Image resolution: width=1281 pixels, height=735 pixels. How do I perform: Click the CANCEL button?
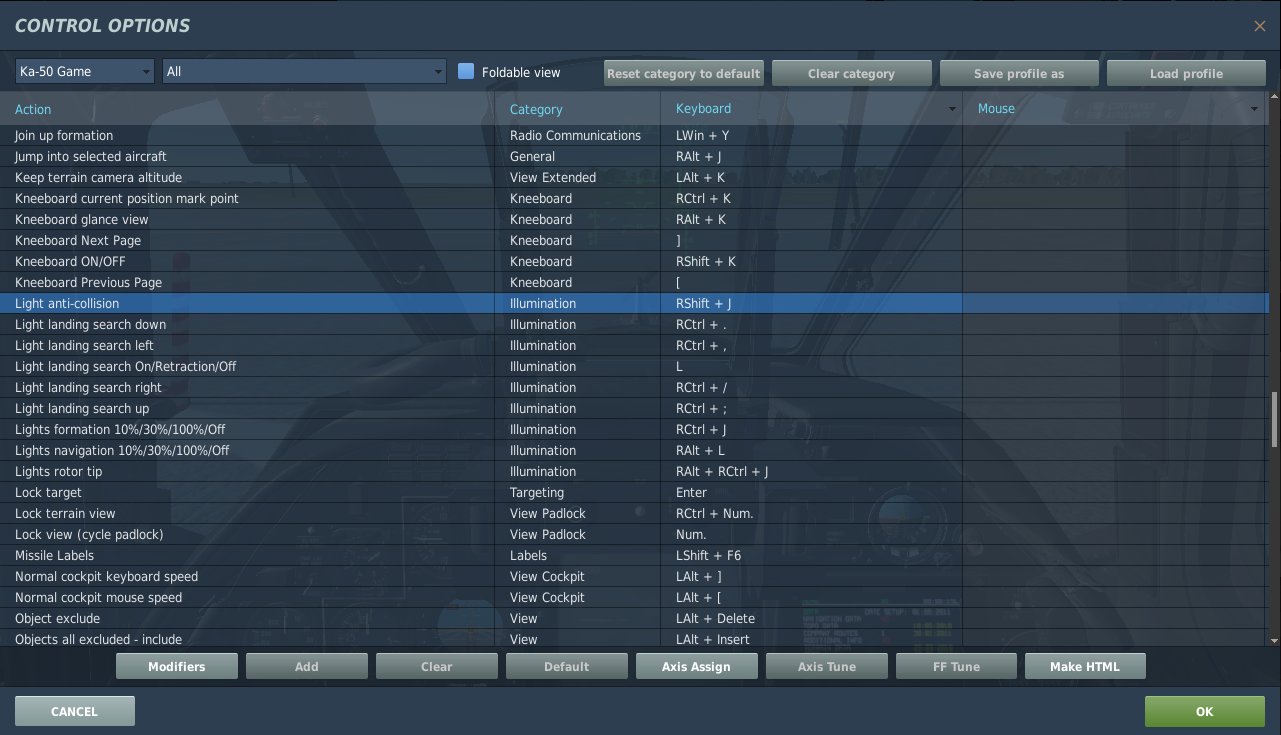click(75, 711)
